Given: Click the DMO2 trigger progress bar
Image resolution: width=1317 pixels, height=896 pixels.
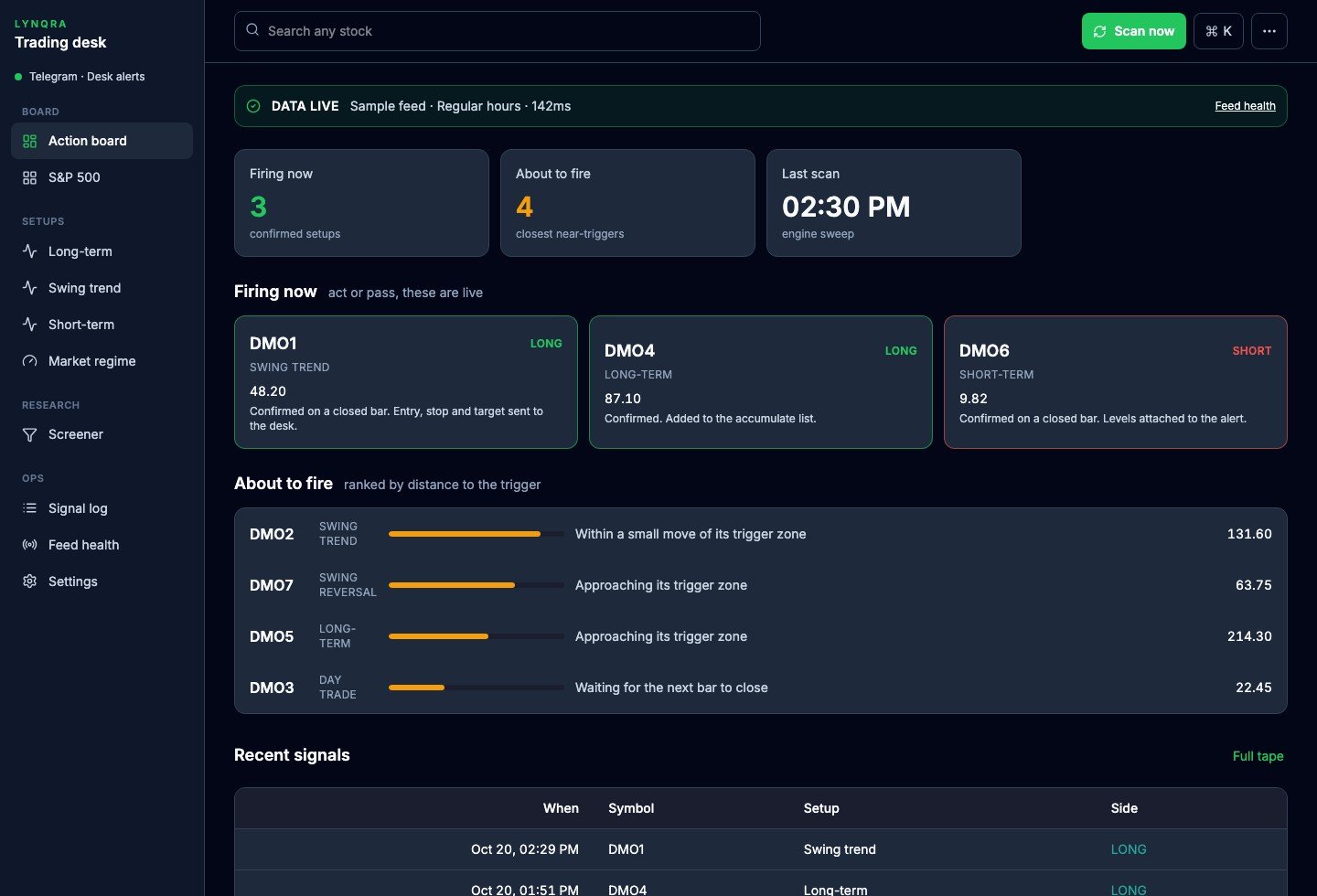Looking at the screenshot, I should [476, 534].
